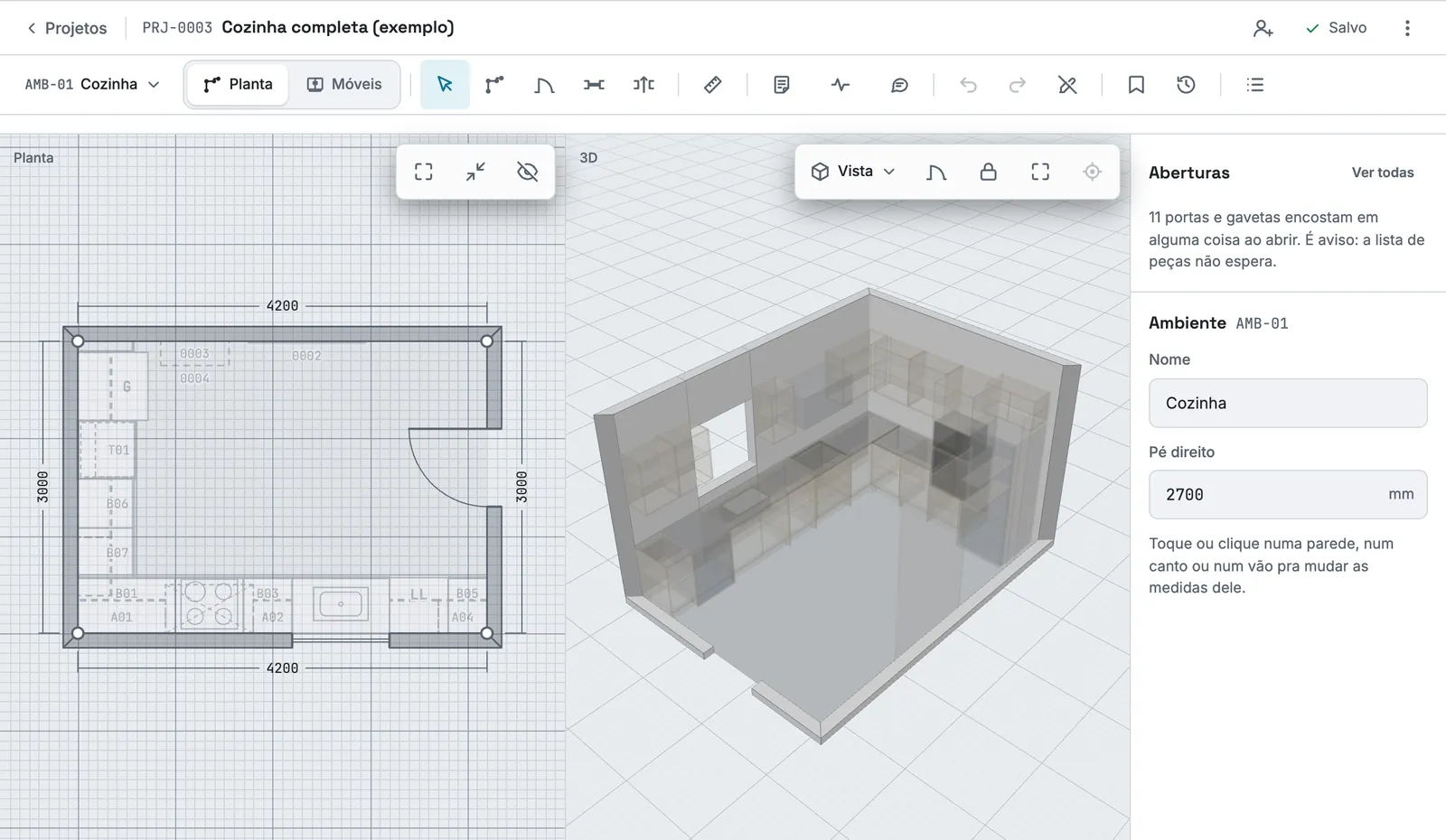Toggle the crossed-eye visibility in Planta
Screen dimensions: 1446x840
(x=528, y=172)
